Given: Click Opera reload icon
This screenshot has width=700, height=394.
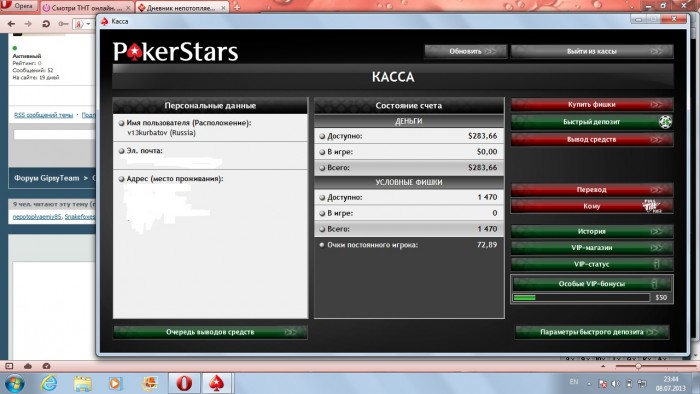Looking at the screenshot, I should (x=46, y=24).
